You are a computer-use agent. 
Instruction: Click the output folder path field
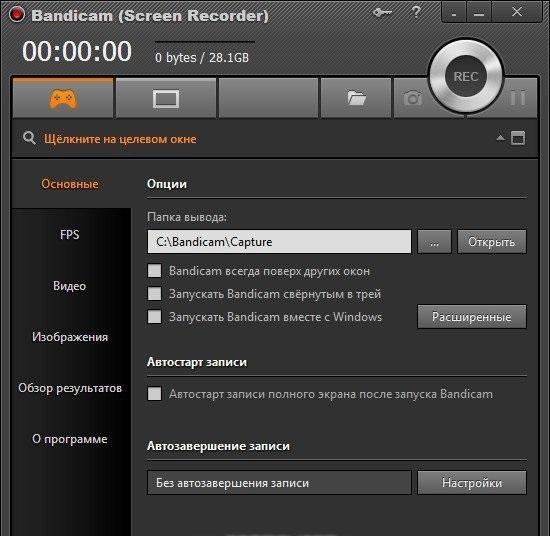coord(279,242)
